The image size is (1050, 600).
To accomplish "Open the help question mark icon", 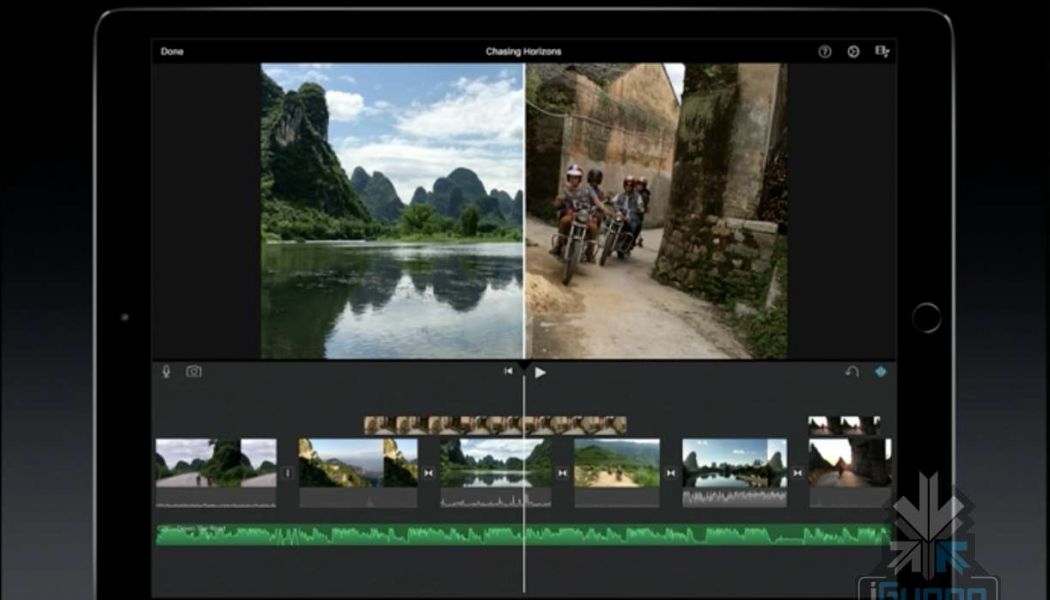I will (x=825, y=52).
